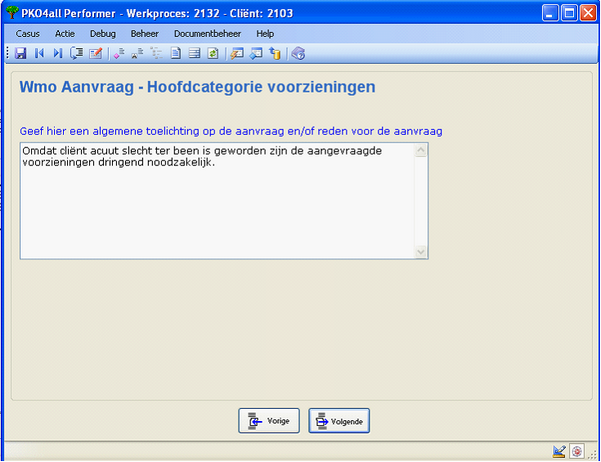The image size is (601, 462).
Task: Click the status bar pencil icon
Action: (x=559, y=451)
